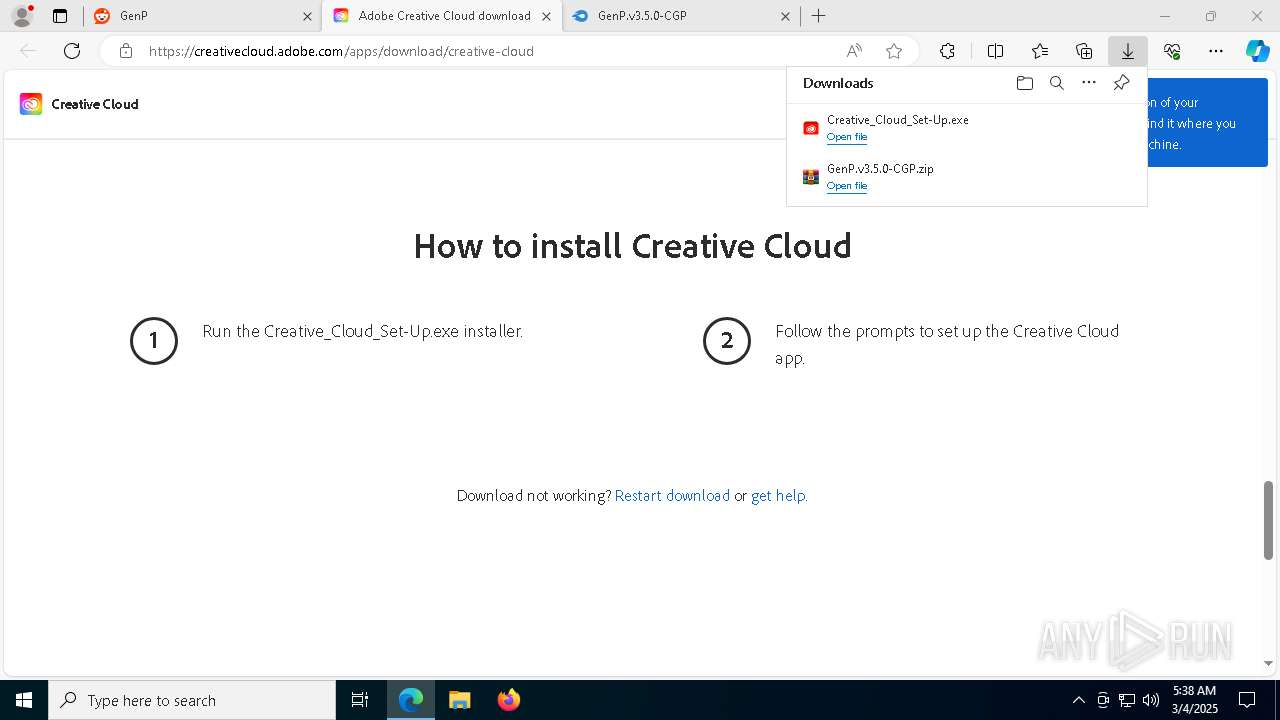
Task: Open the Edge profile icon
Action: (22, 16)
